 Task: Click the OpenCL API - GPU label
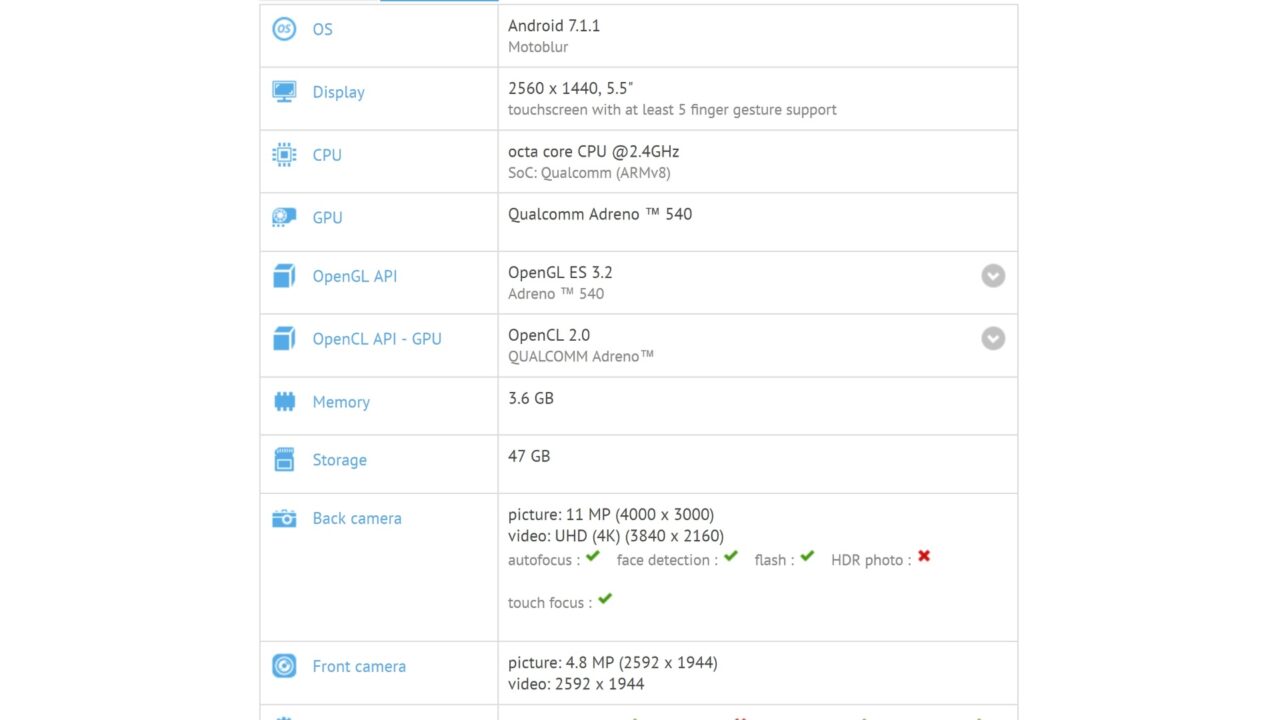(377, 339)
